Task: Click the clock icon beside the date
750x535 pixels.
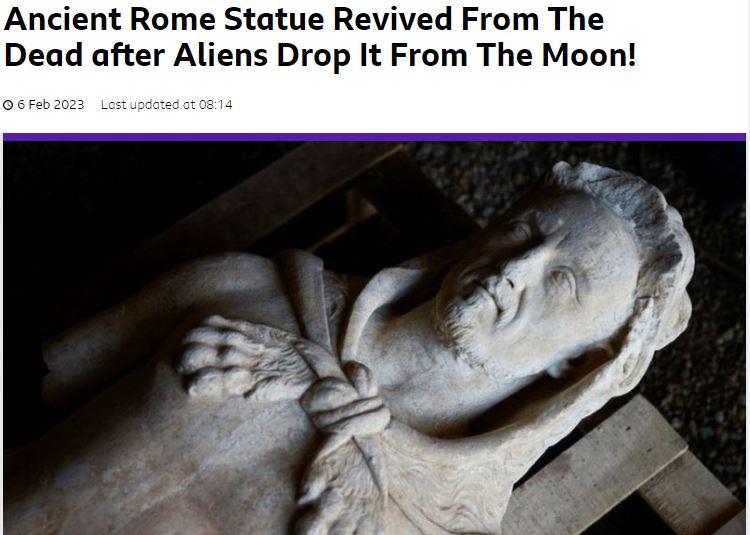Action: pyautogui.click(x=8, y=105)
